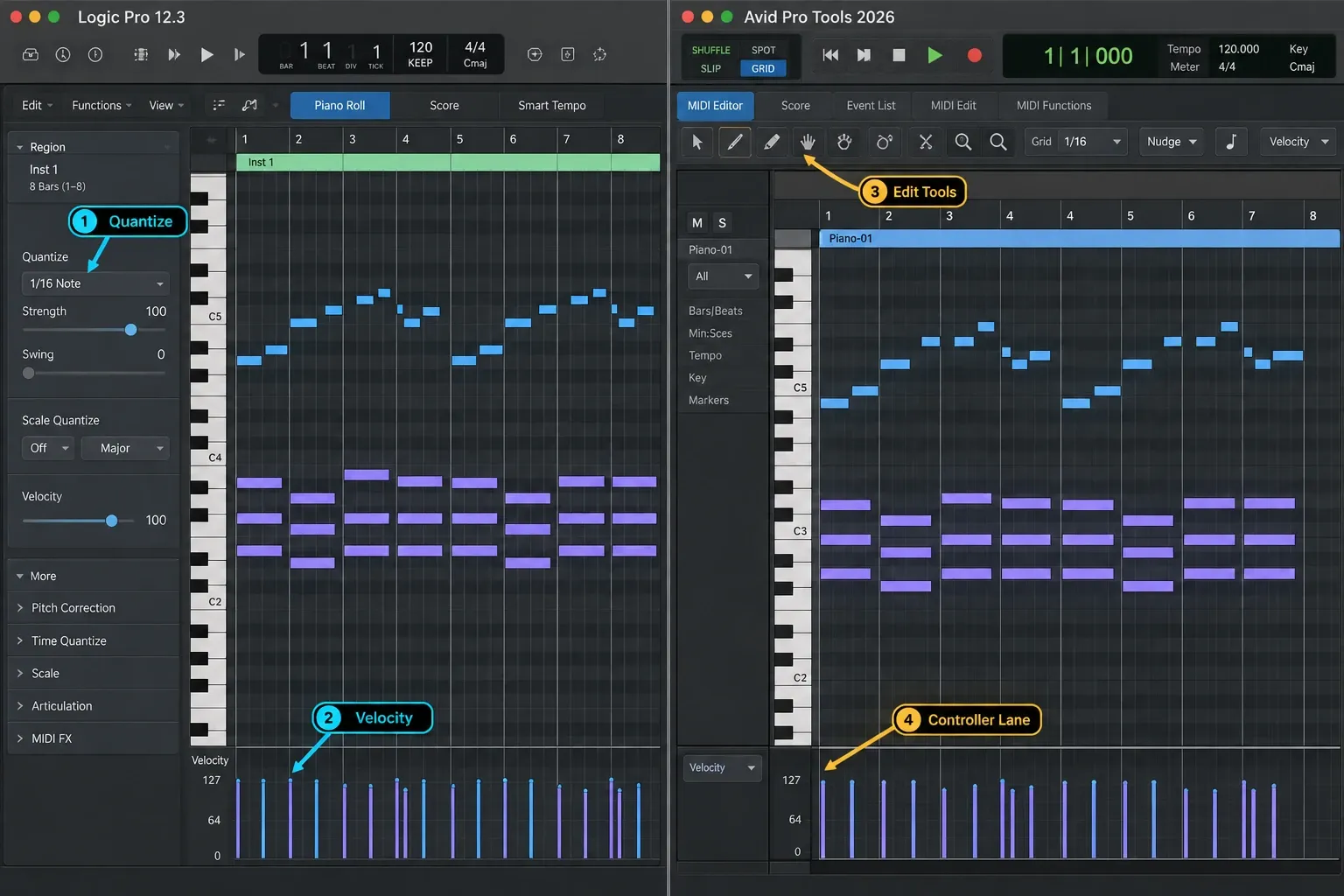This screenshot has width=1344, height=896.
Task: Click the fast-forward double arrow in Logic Pro
Action: [174, 54]
